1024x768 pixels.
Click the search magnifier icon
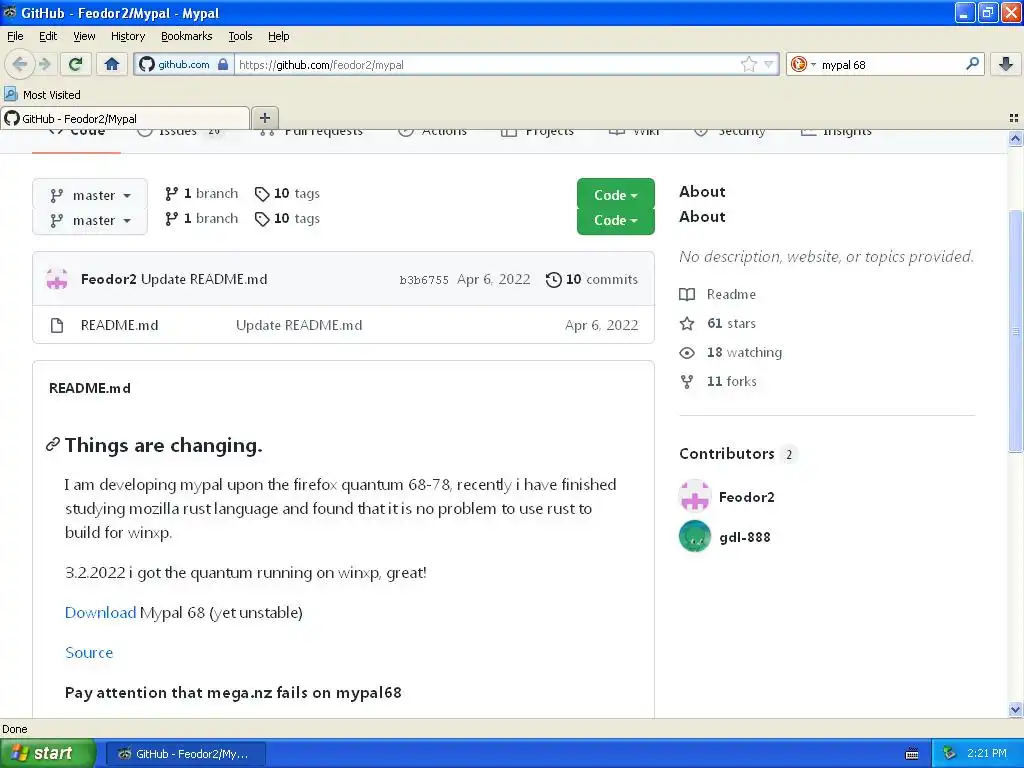972,64
